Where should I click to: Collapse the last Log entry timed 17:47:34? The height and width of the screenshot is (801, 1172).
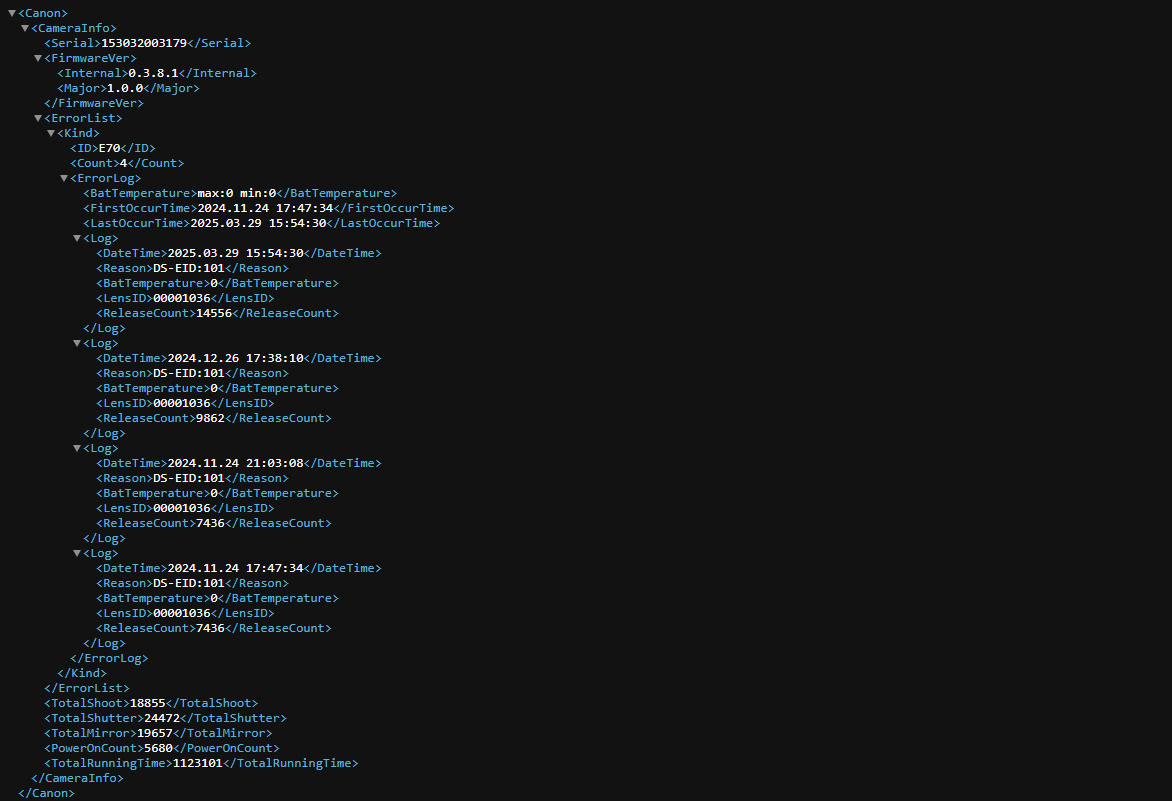click(x=77, y=554)
